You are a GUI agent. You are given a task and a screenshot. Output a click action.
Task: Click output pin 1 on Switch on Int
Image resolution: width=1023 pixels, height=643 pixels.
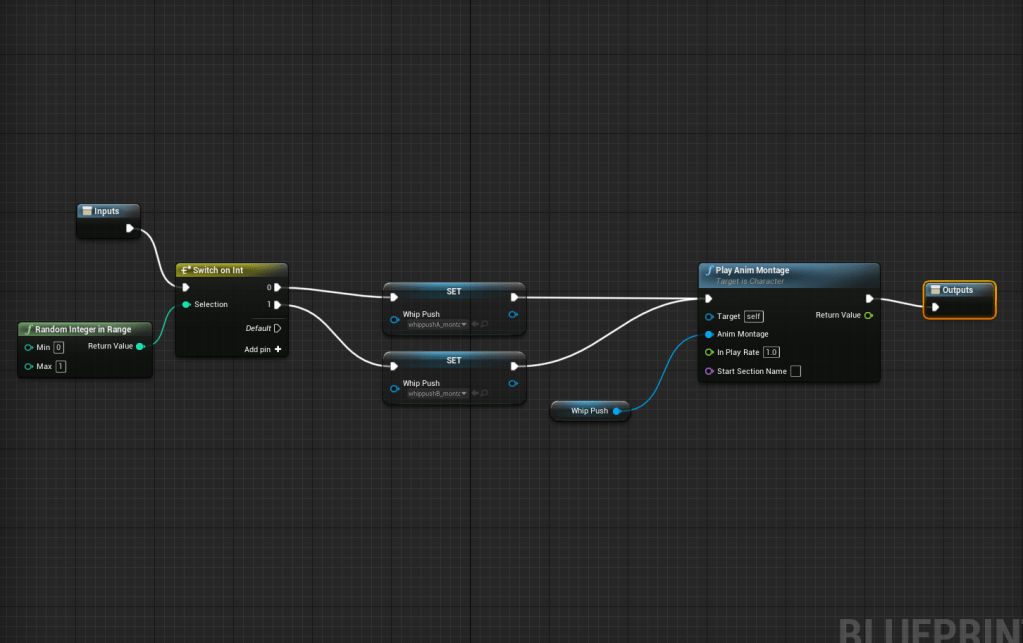pyautogui.click(x=277, y=305)
